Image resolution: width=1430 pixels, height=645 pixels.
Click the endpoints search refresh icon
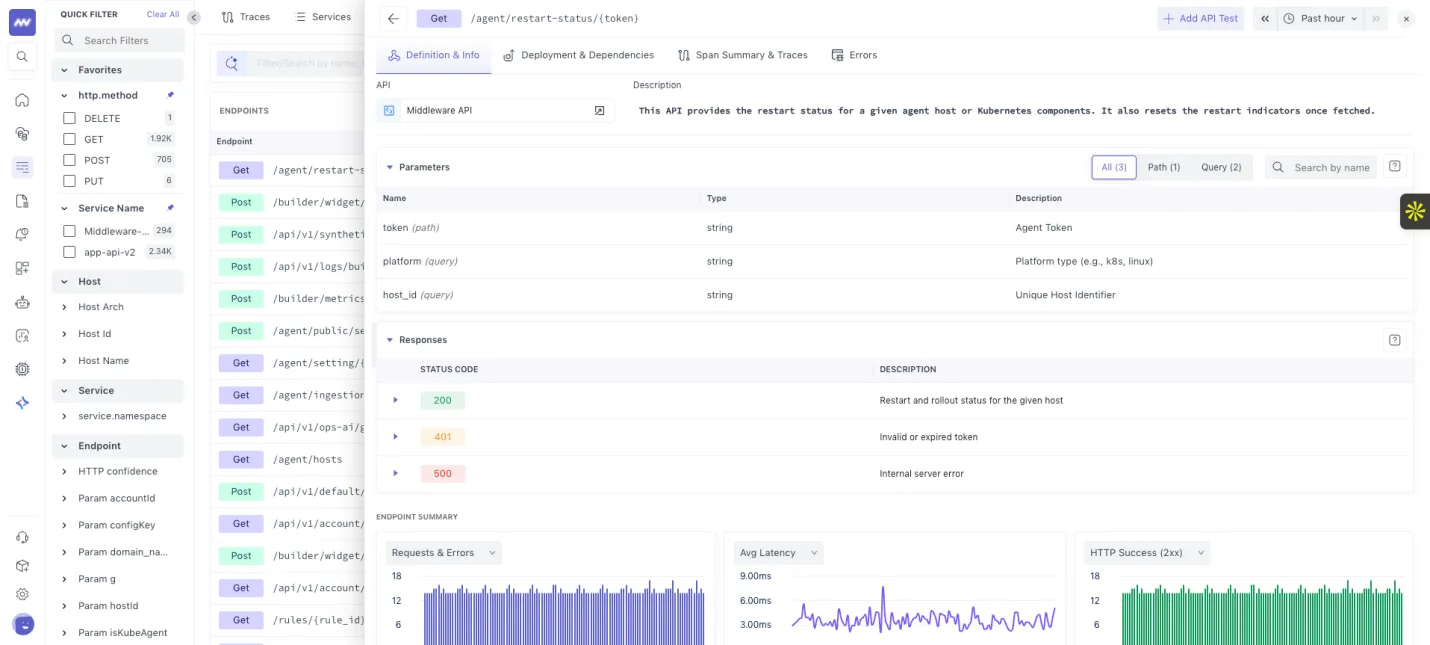pyautogui.click(x=232, y=64)
